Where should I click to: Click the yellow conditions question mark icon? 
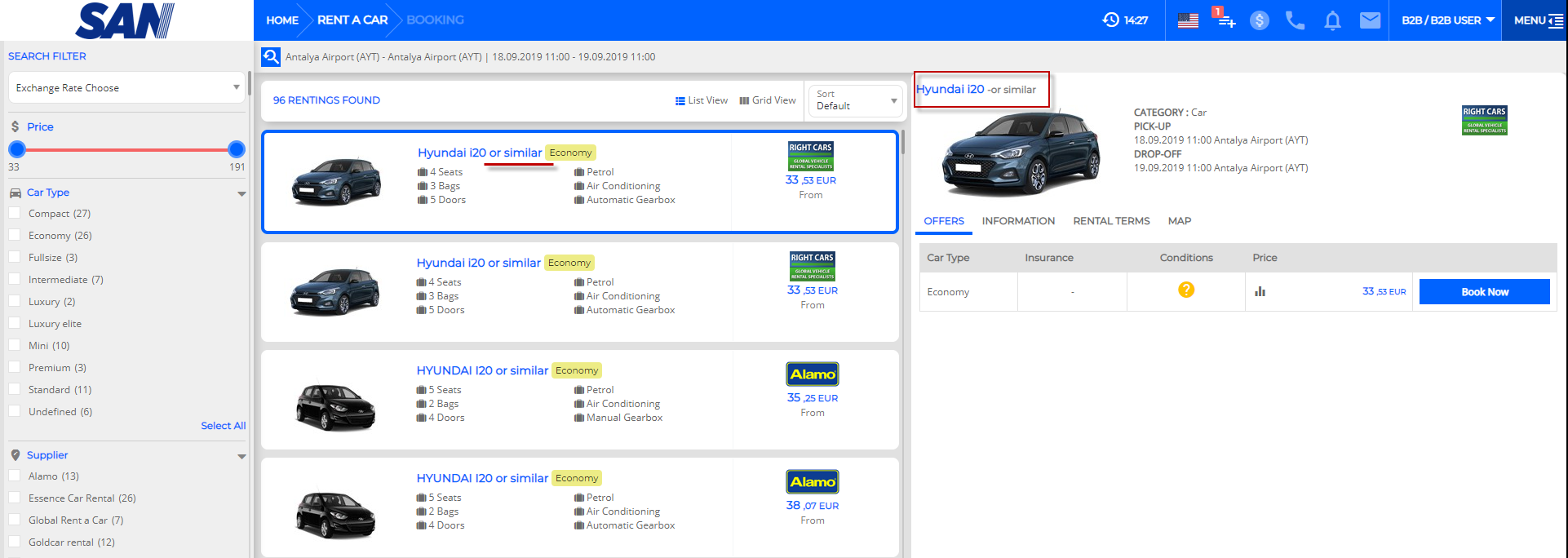pos(1186,290)
